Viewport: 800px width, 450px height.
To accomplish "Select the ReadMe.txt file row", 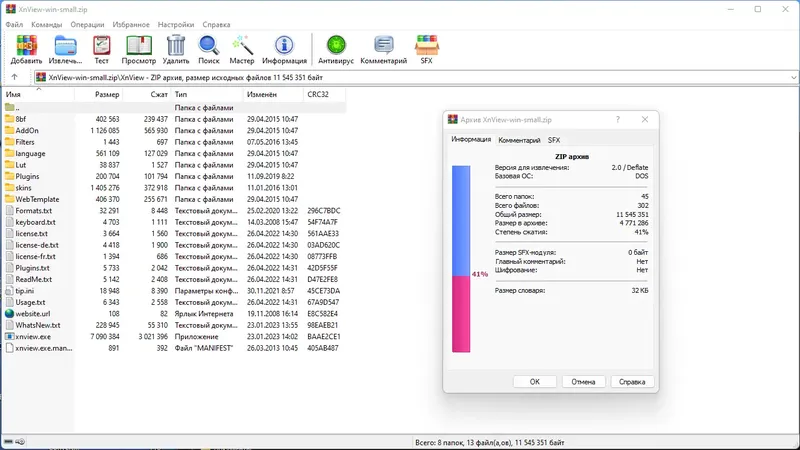I will (x=174, y=279).
